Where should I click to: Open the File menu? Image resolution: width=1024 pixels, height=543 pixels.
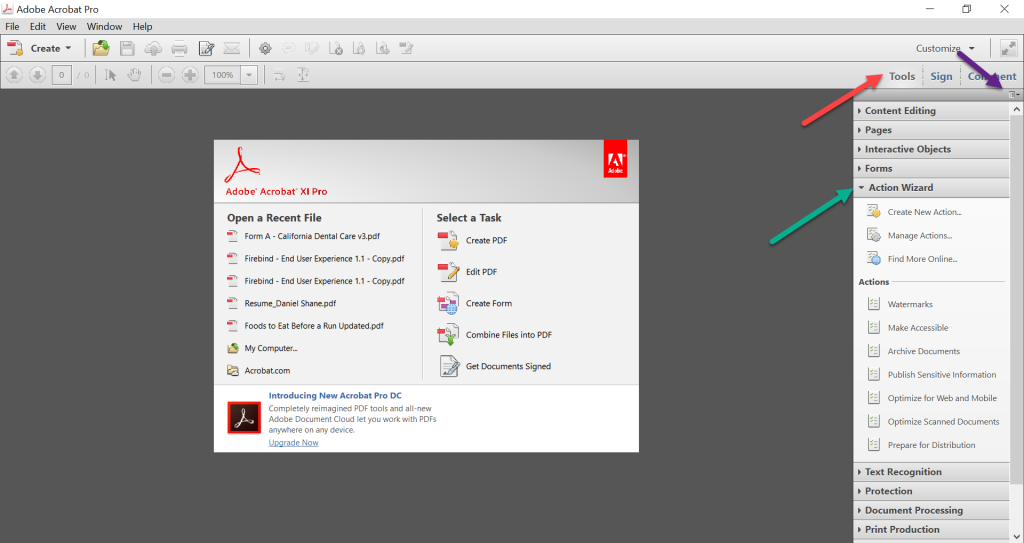[12, 27]
